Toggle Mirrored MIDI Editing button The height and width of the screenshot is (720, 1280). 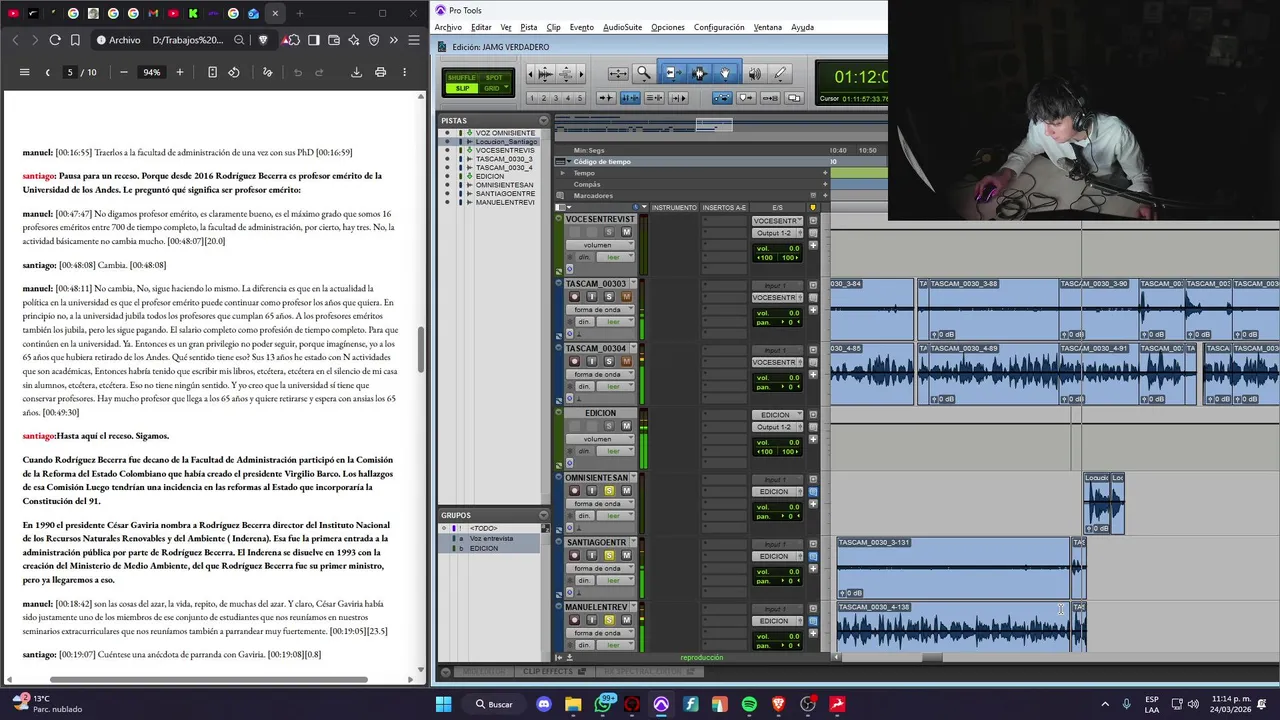tap(770, 98)
